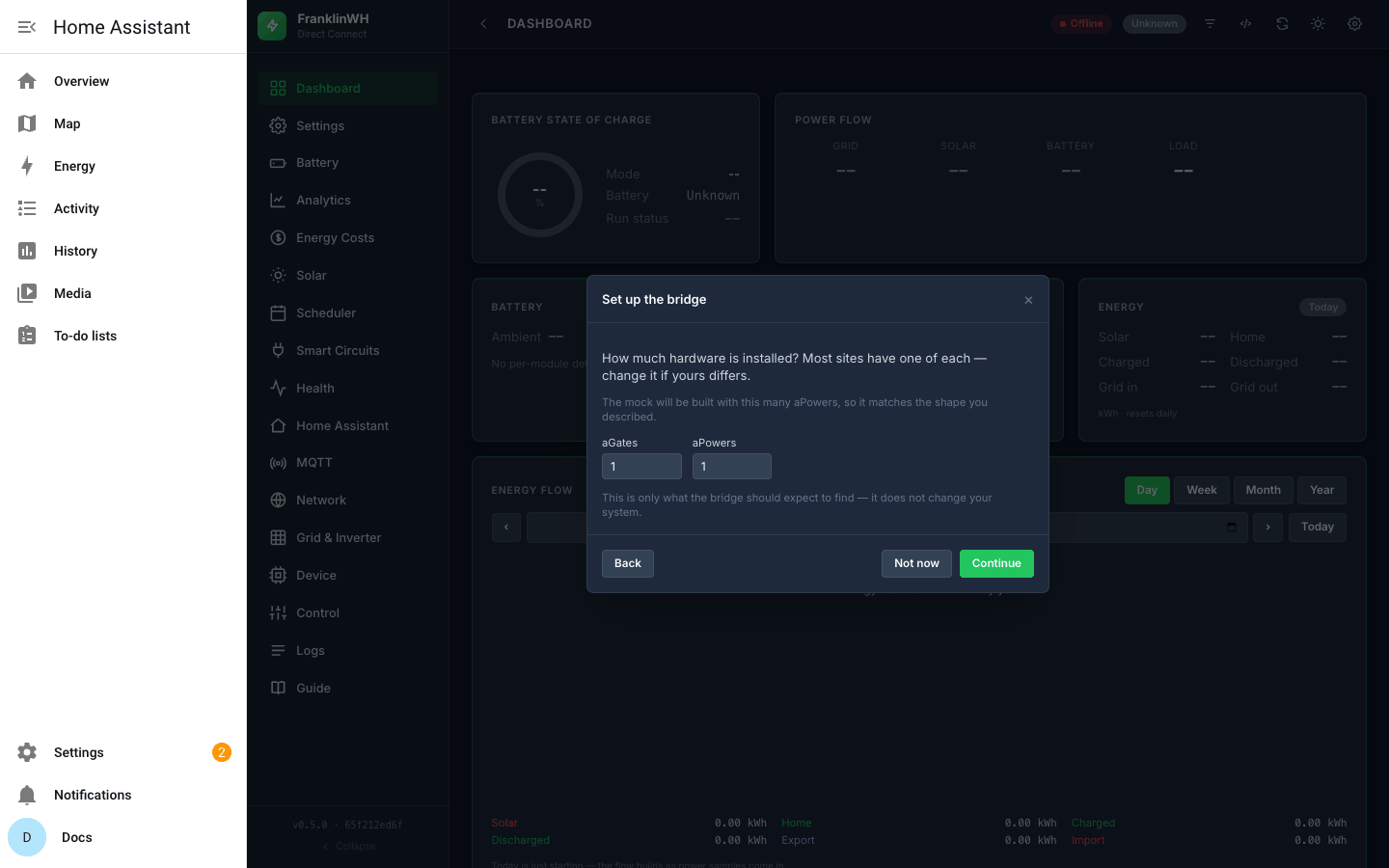Refresh the dashboard with the reload icon
Image resolution: width=1389 pixels, height=868 pixels.
point(1282,24)
